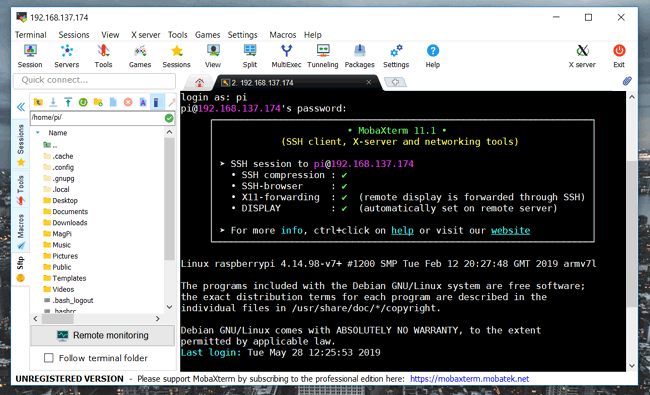Create new file in SFTP toolbar

coord(113,102)
